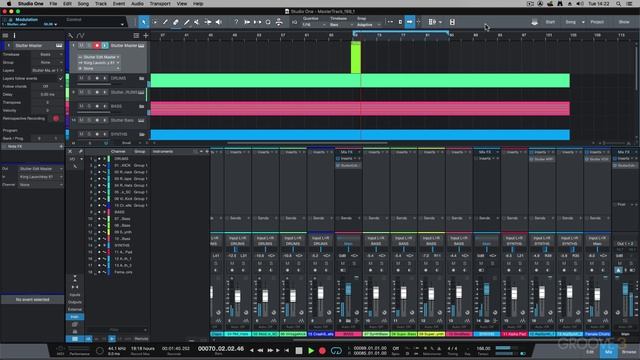
Task: Switch to the Project page
Action: pyautogui.click(x=597, y=22)
